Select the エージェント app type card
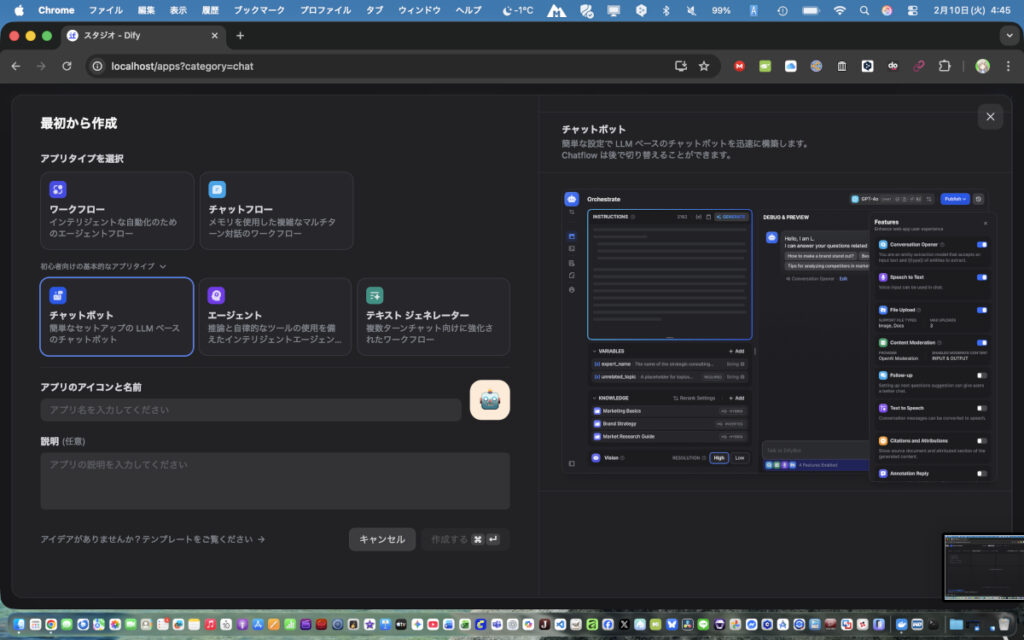Image resolution: width=1024 pixels, height=640 pixels. [275, 316]
